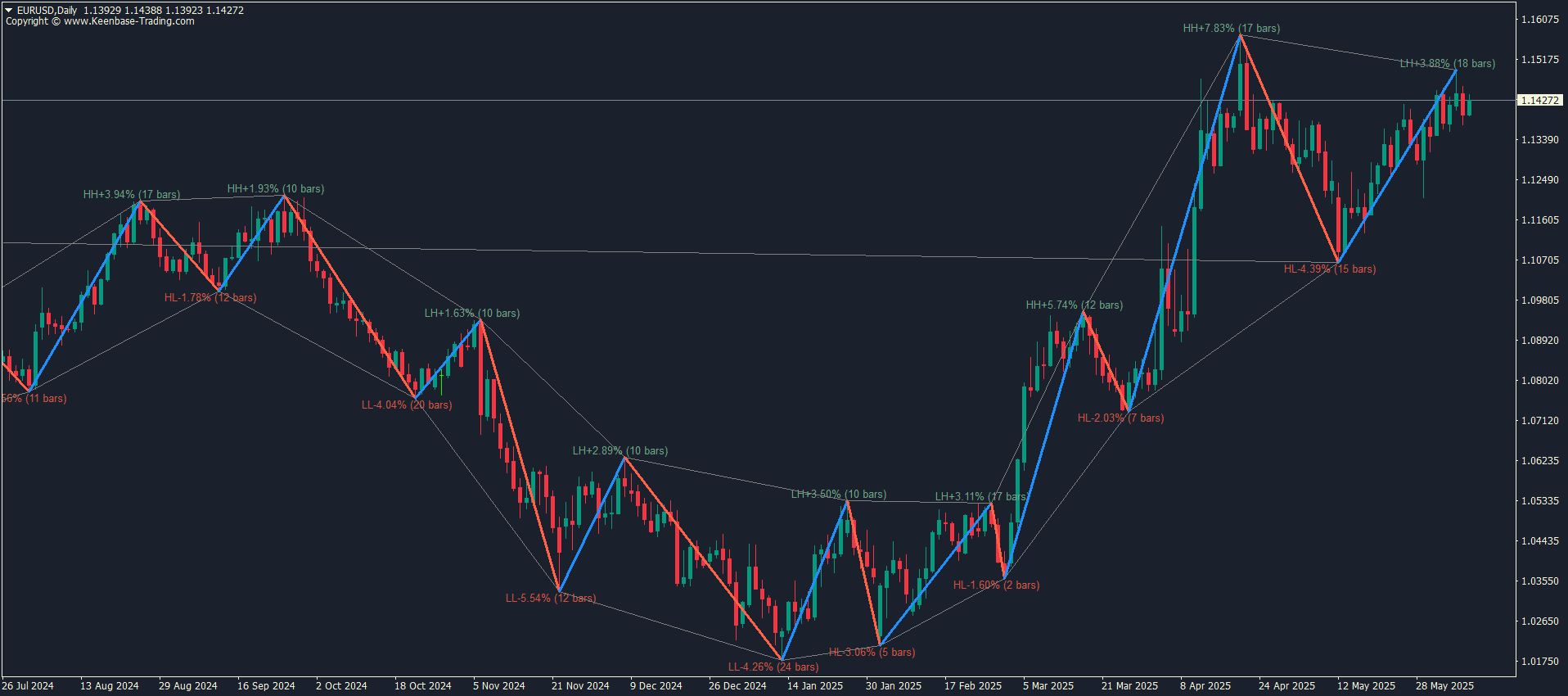Click the 1.03550 price axis label
Screen dimensions: 1568x696
1540,581
